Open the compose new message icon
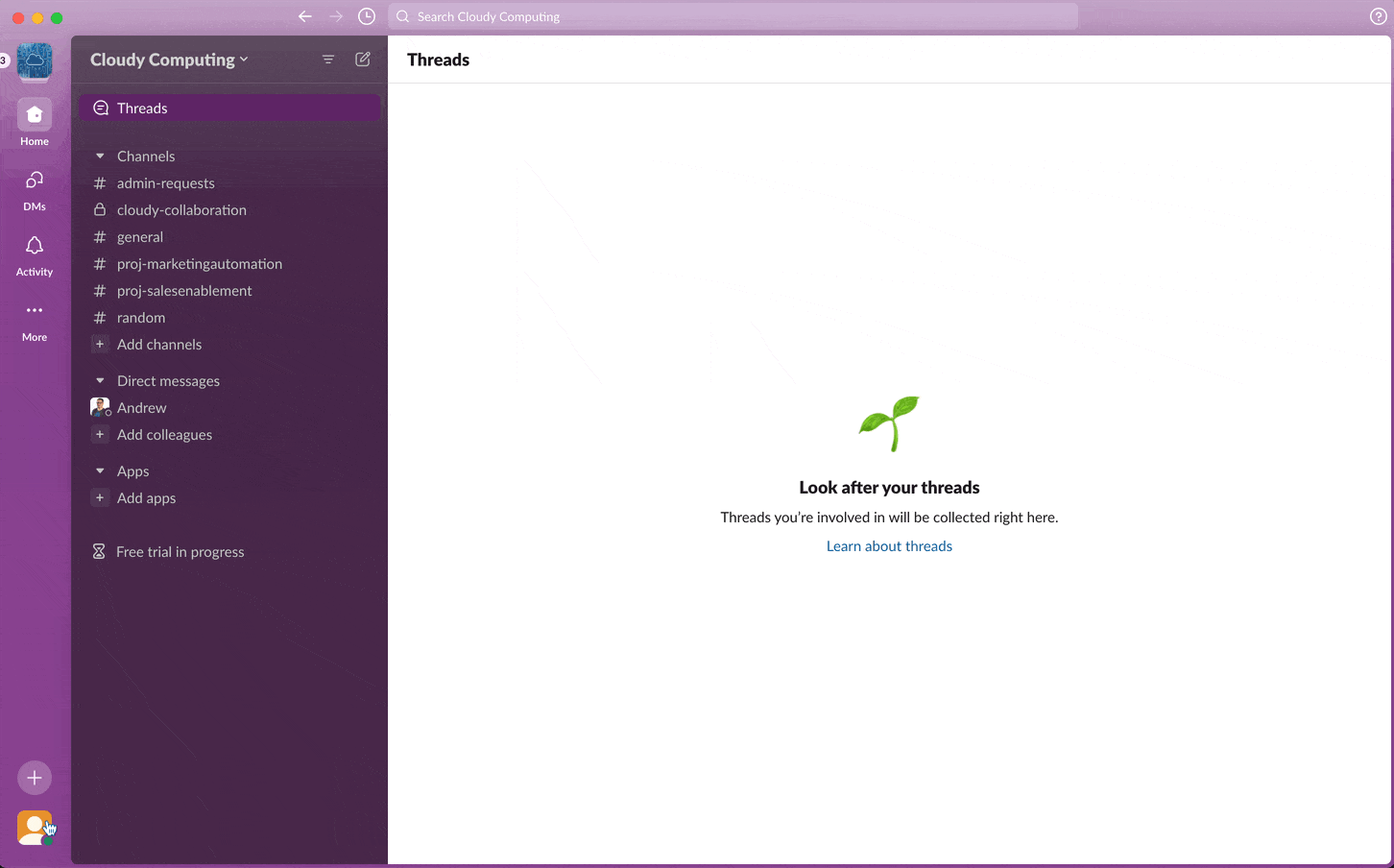 [x=362, y=59]
